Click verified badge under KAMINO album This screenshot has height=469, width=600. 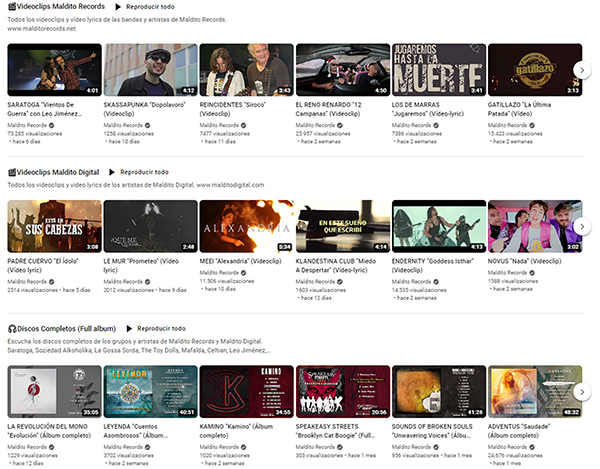[x=243, y=447]
